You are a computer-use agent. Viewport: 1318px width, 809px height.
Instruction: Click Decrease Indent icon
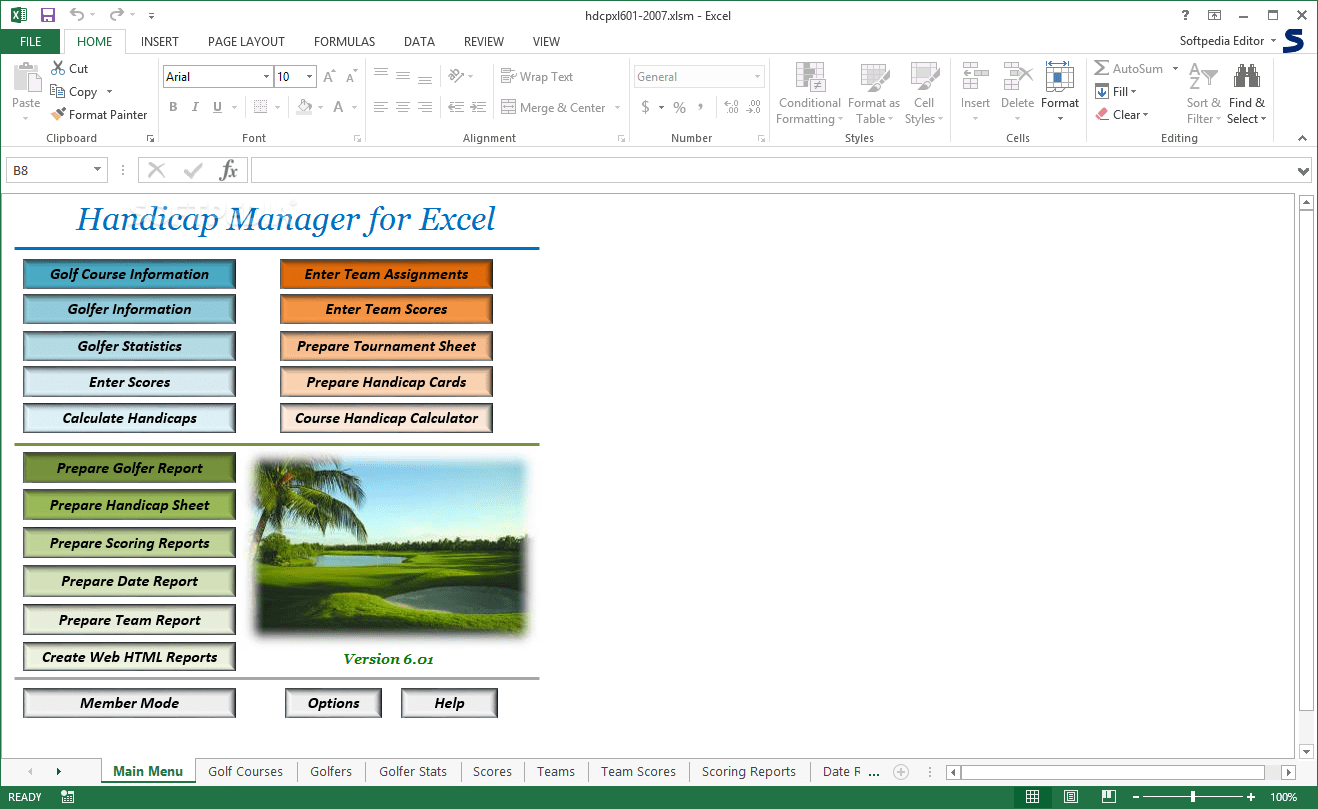coord(456,107)
